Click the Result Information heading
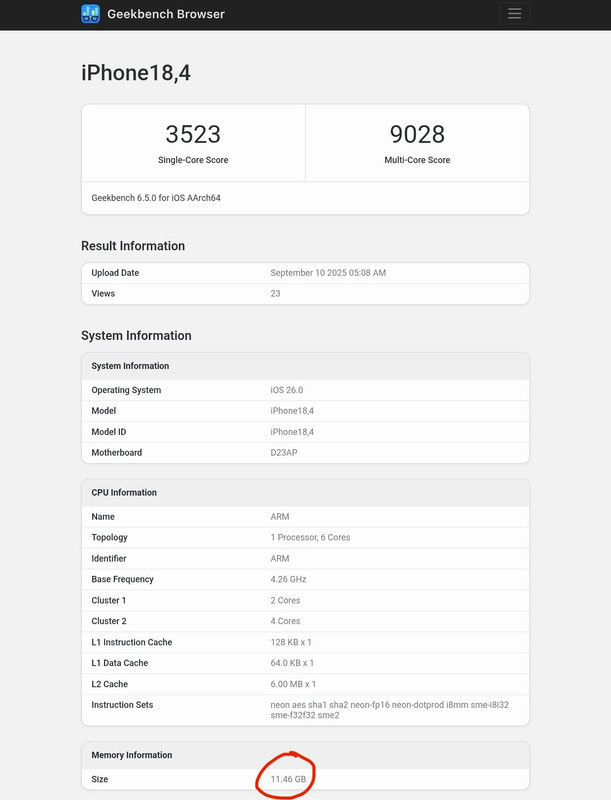Viewport: 611px width, 800px height. (133, 246)
